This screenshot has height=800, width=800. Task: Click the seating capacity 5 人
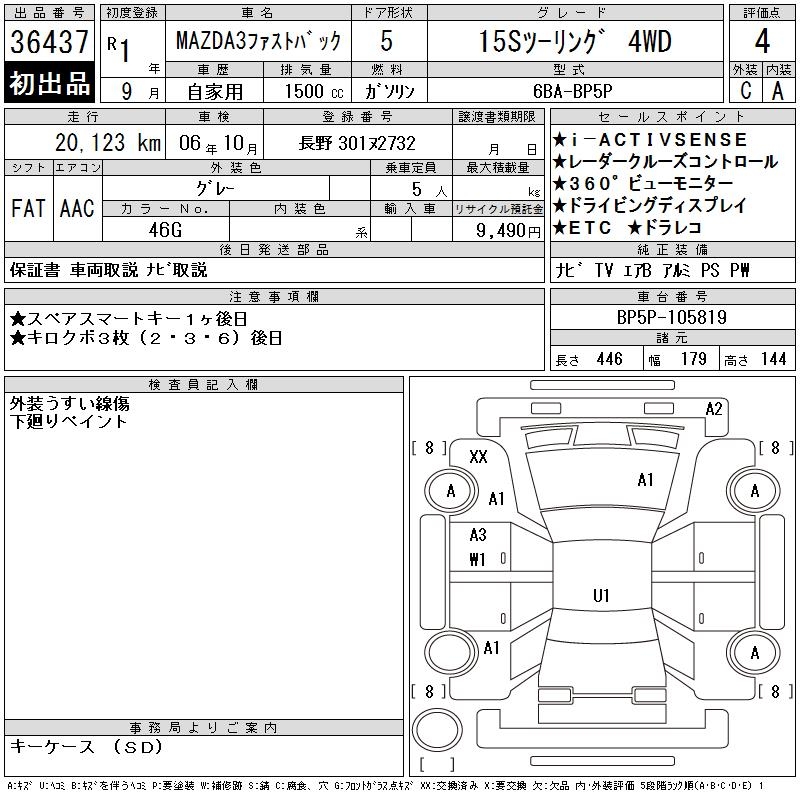click(x=429, y=189)
